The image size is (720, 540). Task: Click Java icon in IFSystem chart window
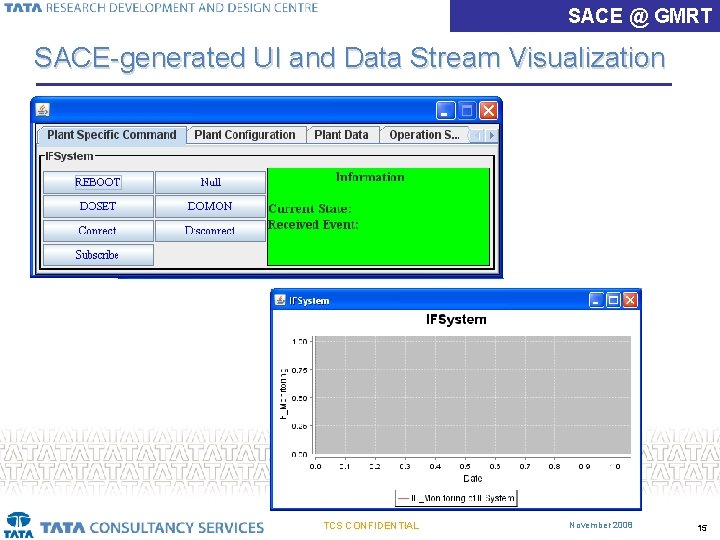tap(280, 300)
